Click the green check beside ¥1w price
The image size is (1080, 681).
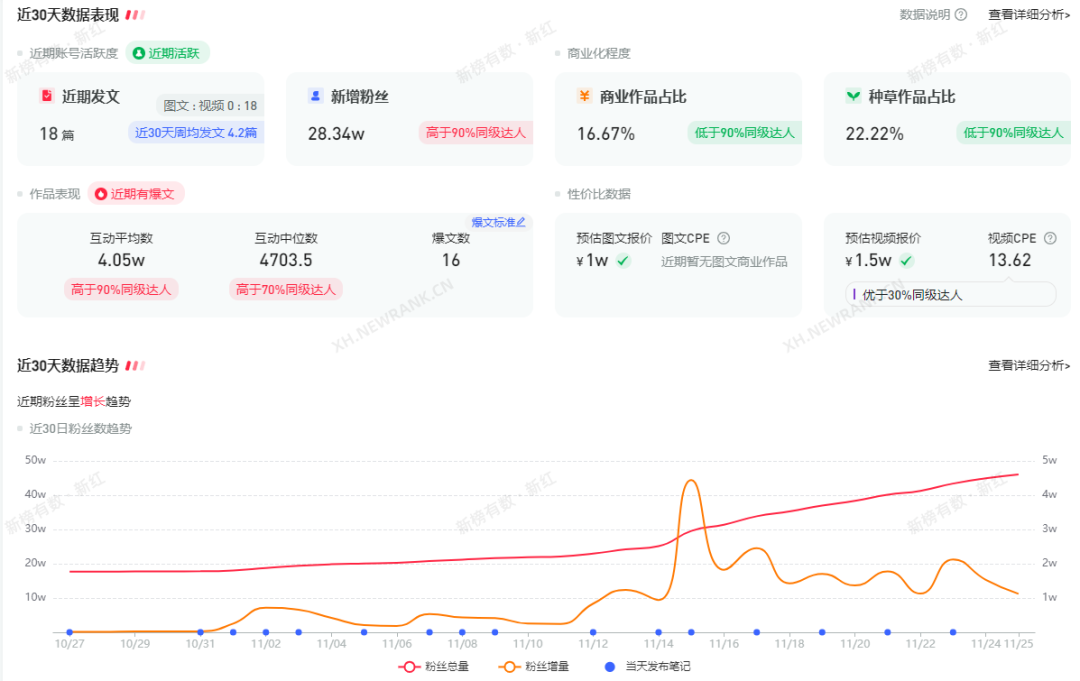click(x=623, y=261)
